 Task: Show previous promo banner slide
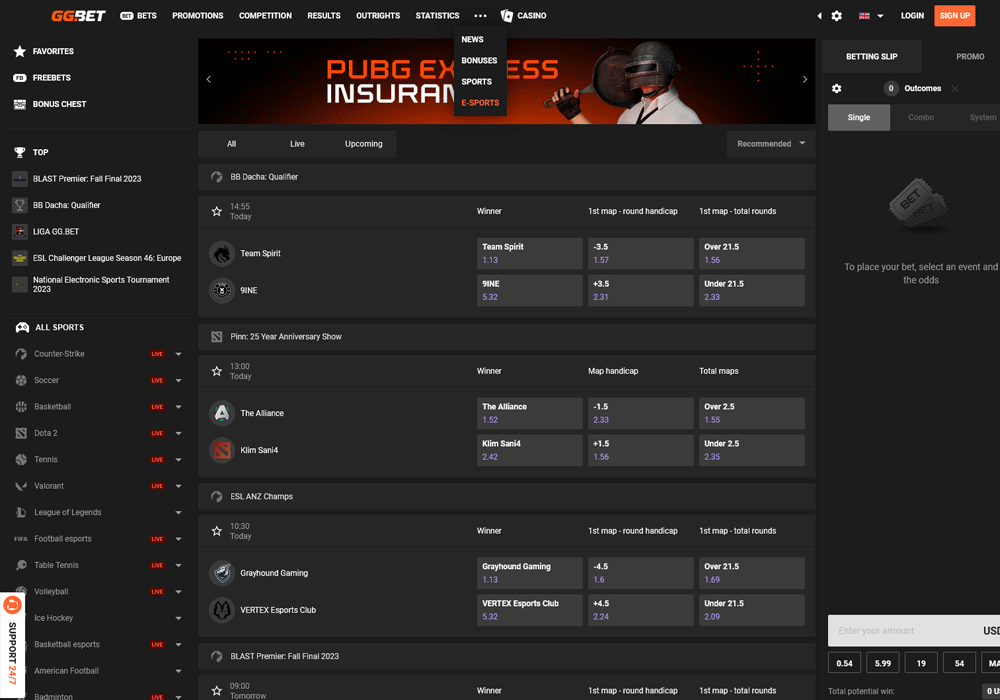(x=209, y=80)
